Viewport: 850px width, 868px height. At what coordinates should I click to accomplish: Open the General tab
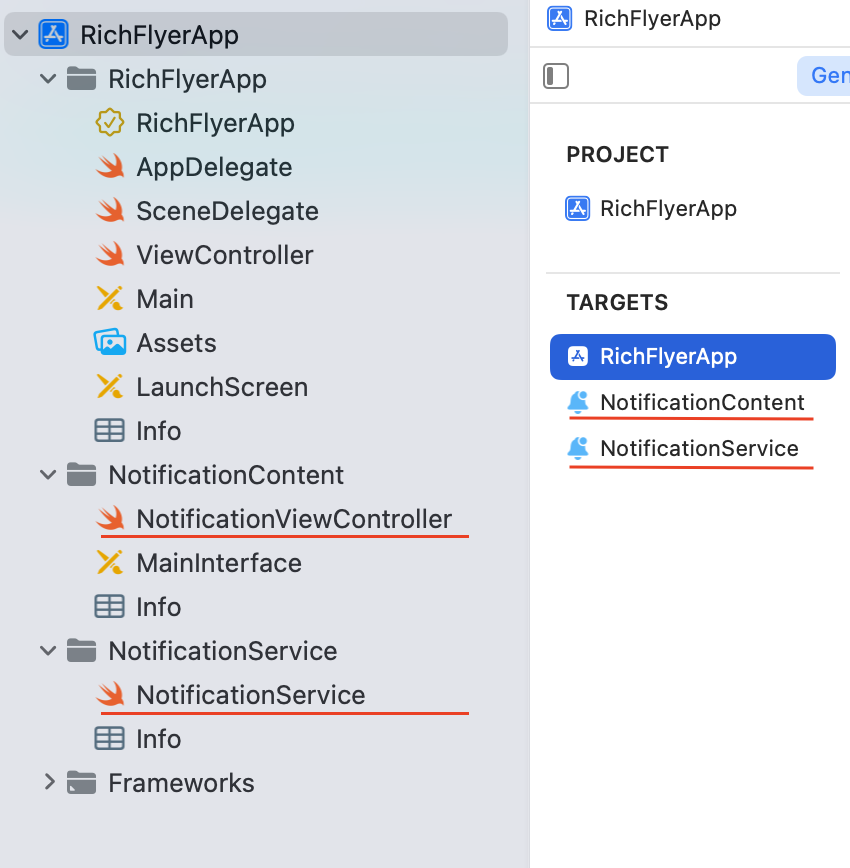tap(828, 76)
